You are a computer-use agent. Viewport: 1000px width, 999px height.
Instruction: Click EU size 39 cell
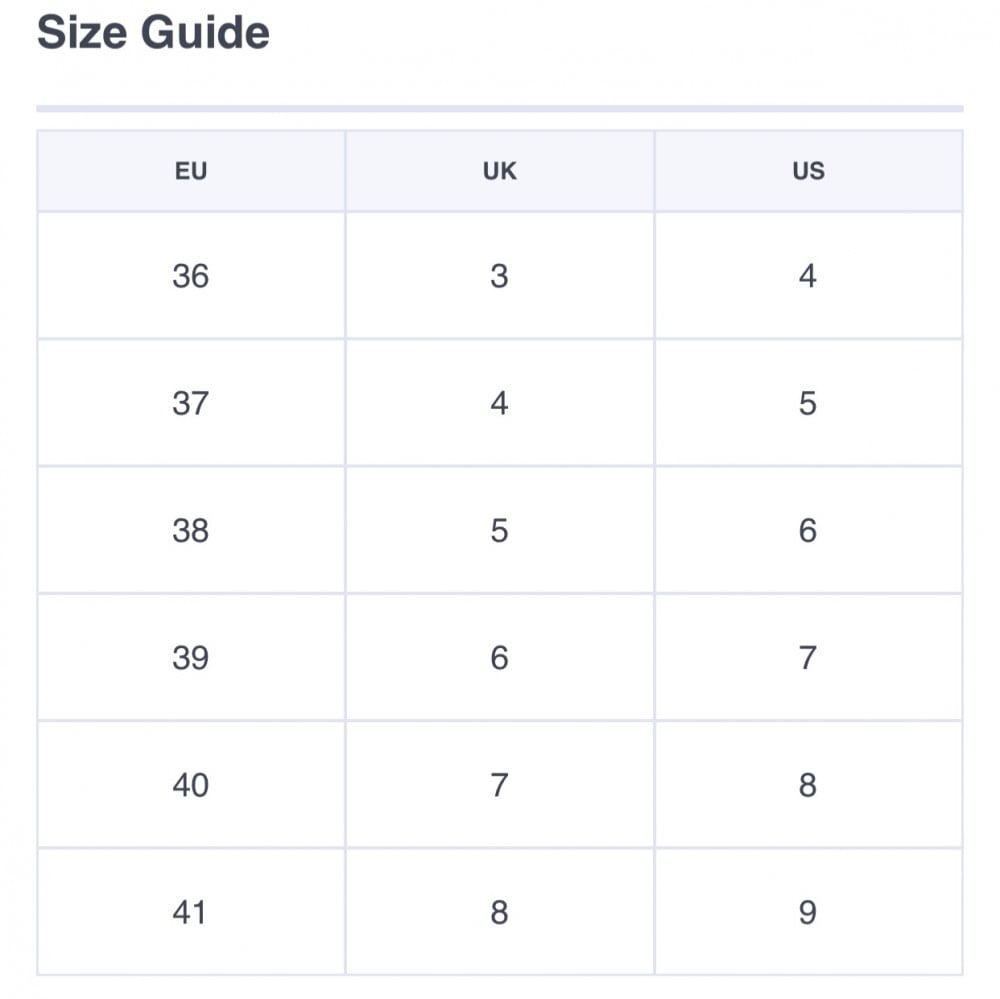(190, 657)
